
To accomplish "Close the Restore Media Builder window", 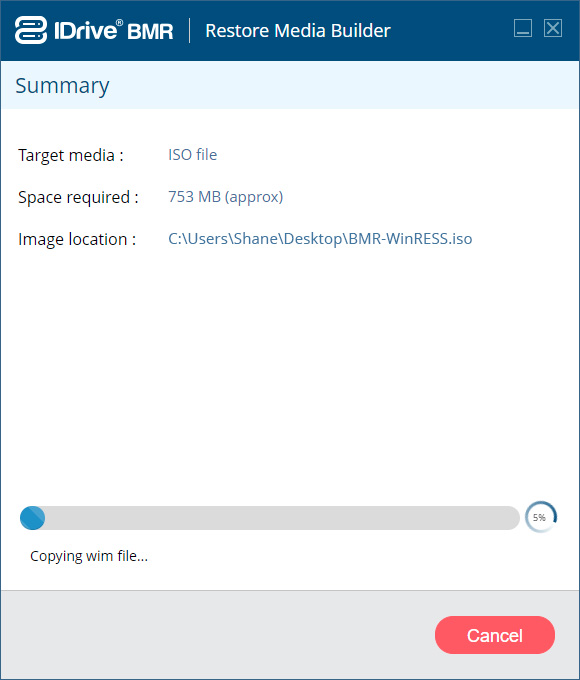I will 553,29.
